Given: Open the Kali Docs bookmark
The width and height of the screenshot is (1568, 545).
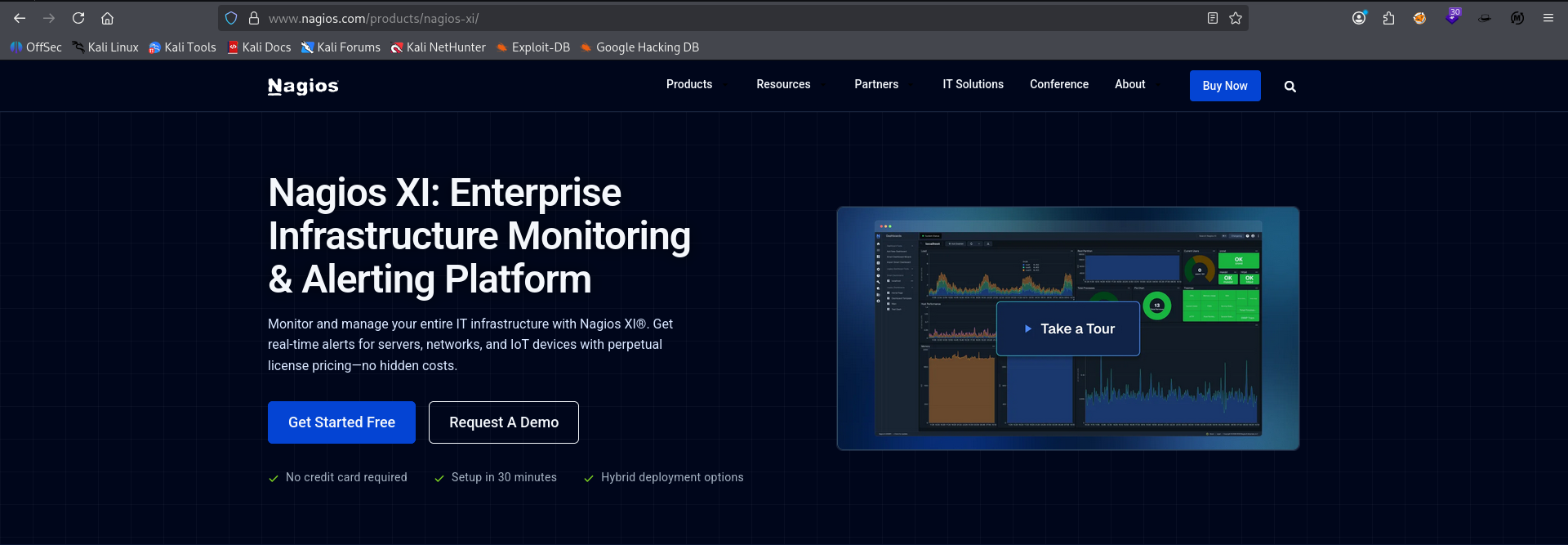Looking at the screenshot, I should pos(259,47).
